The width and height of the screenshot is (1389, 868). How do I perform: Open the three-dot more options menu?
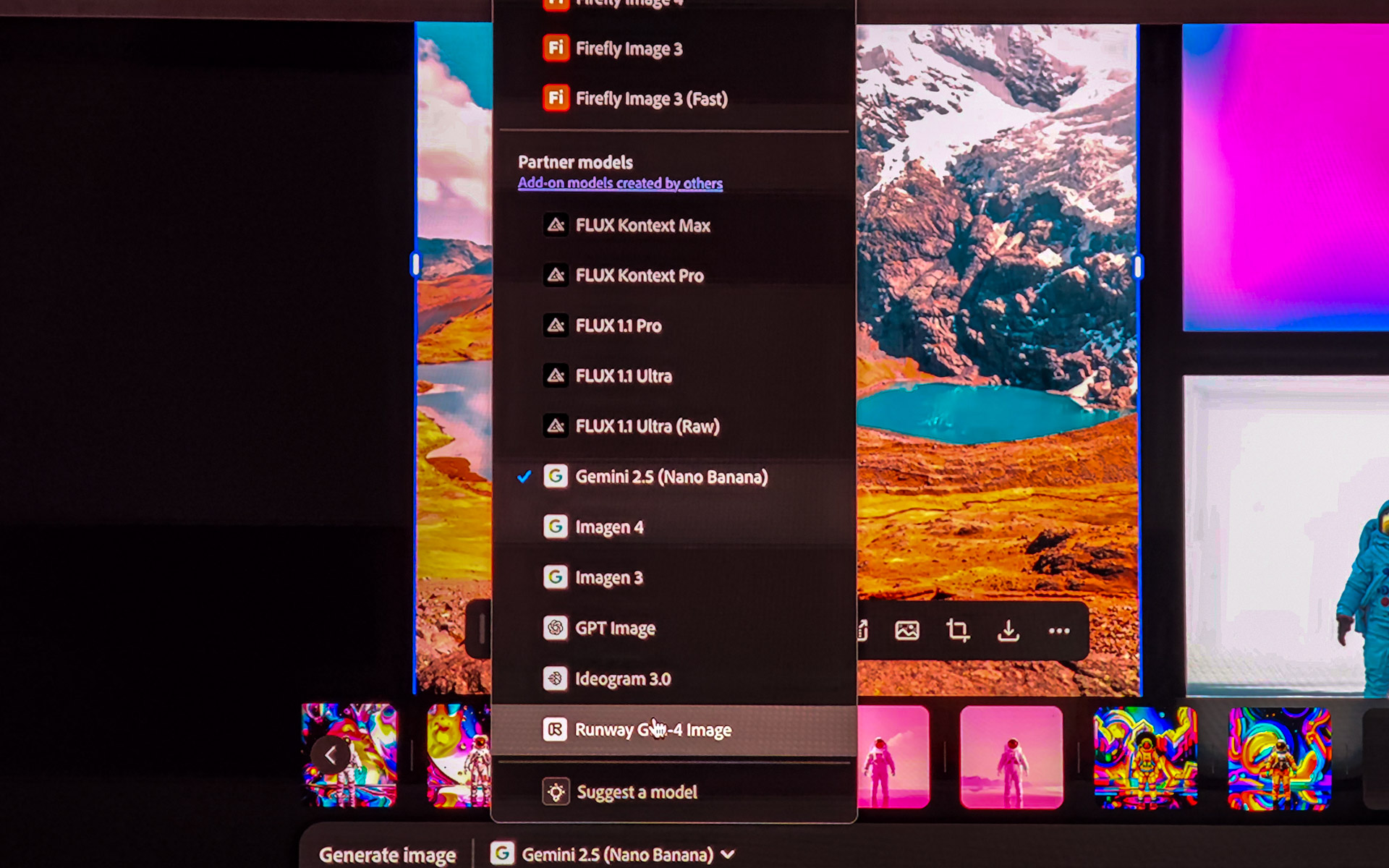click(1058, 631)
